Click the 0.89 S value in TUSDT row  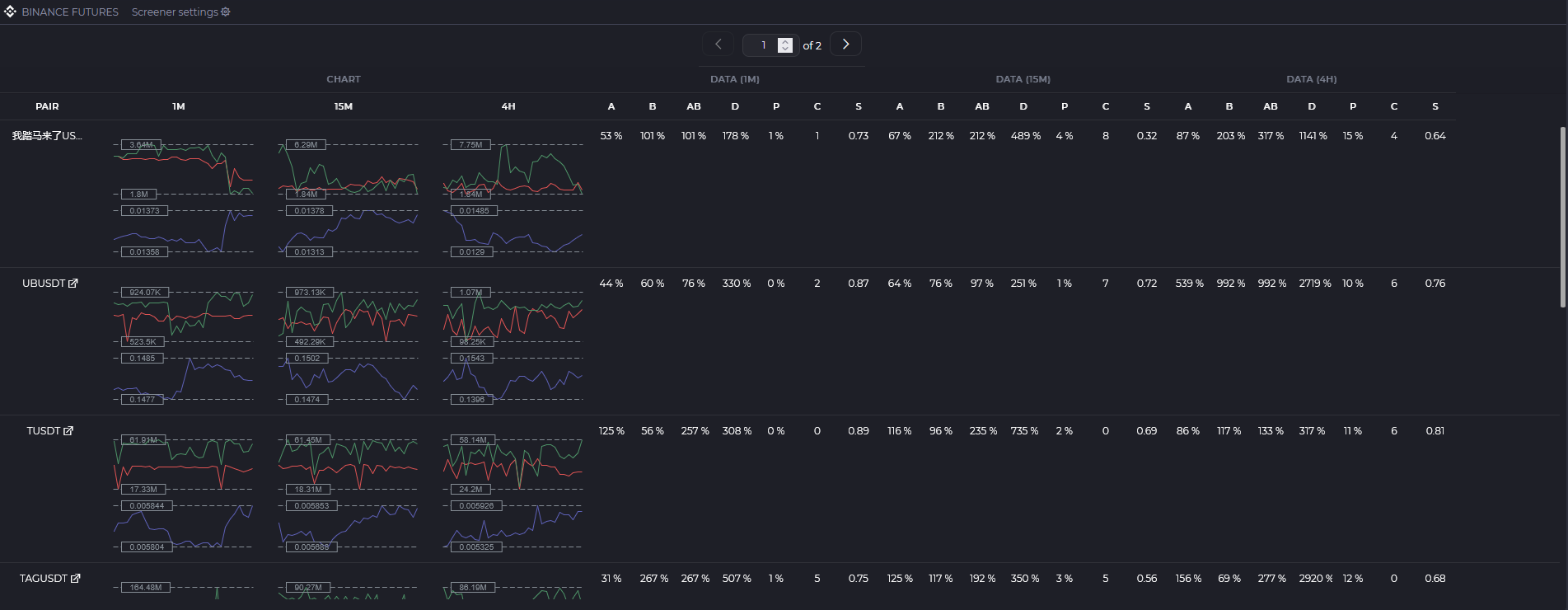click(x=859, y=430)
